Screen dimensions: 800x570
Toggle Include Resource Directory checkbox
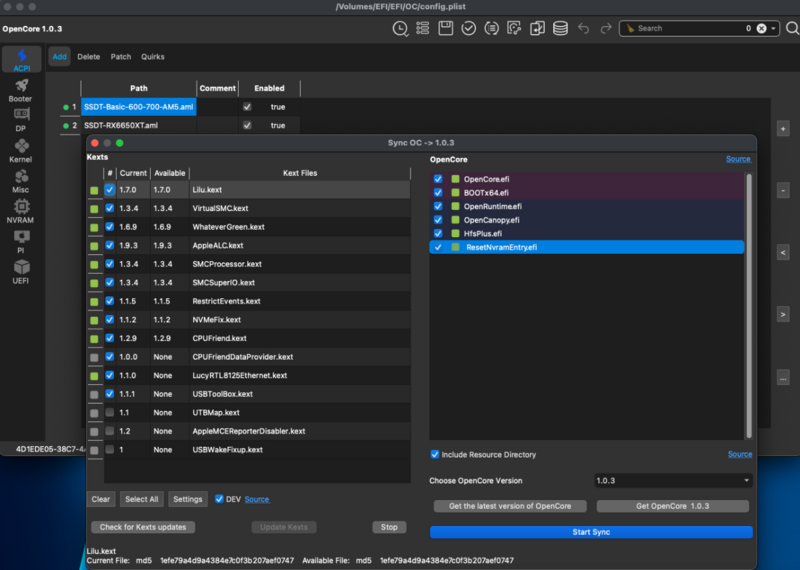tap(434, 455)
